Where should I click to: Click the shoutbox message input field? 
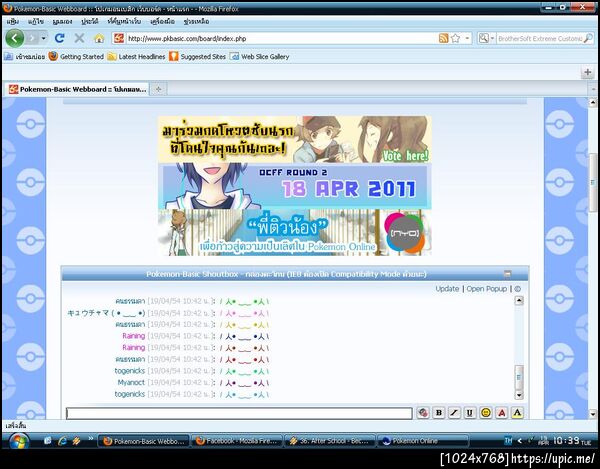239,414
